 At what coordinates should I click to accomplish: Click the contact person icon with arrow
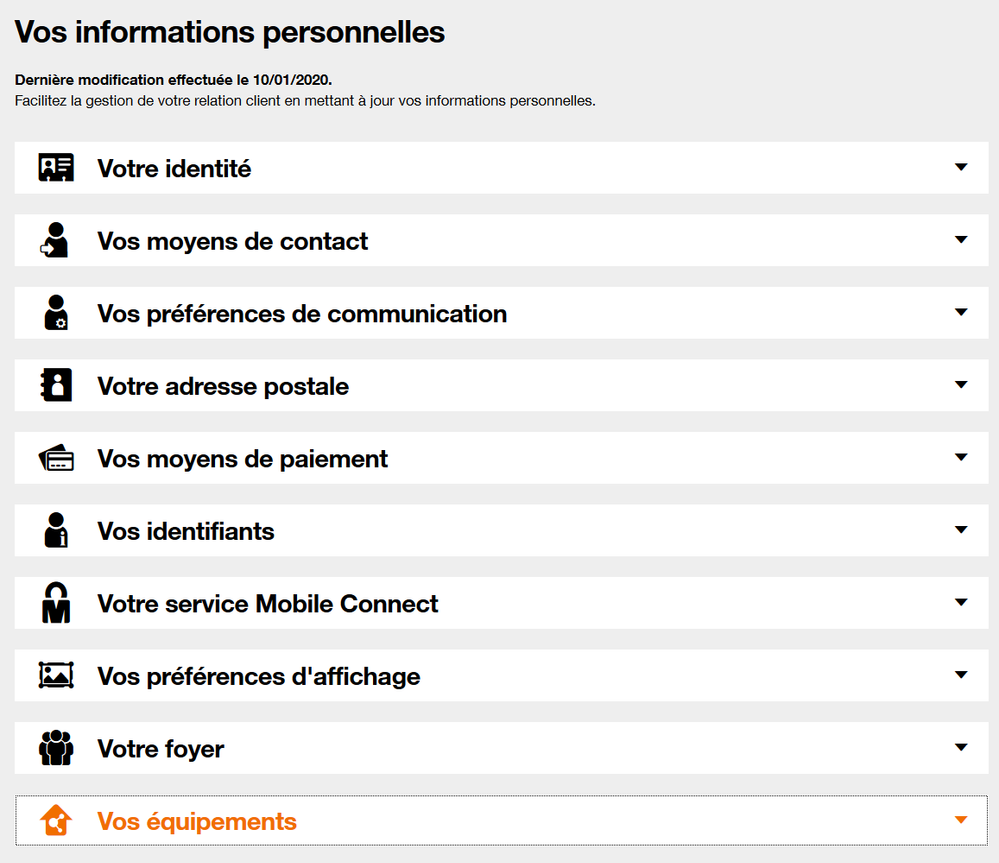coord(55,241)
